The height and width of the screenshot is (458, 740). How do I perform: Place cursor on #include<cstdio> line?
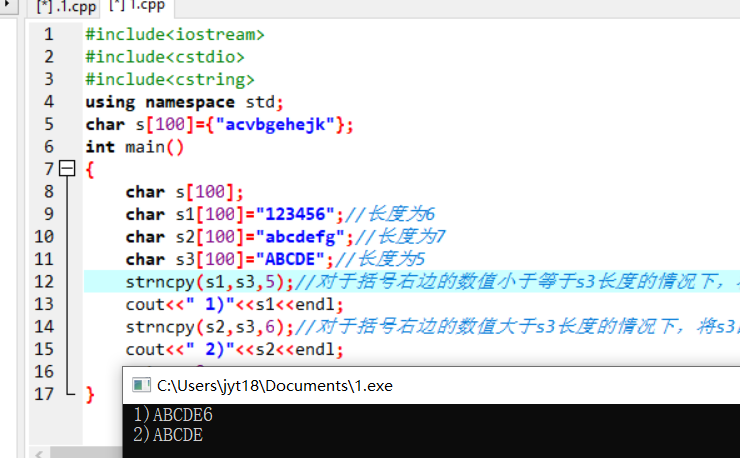tap(165, 57)
